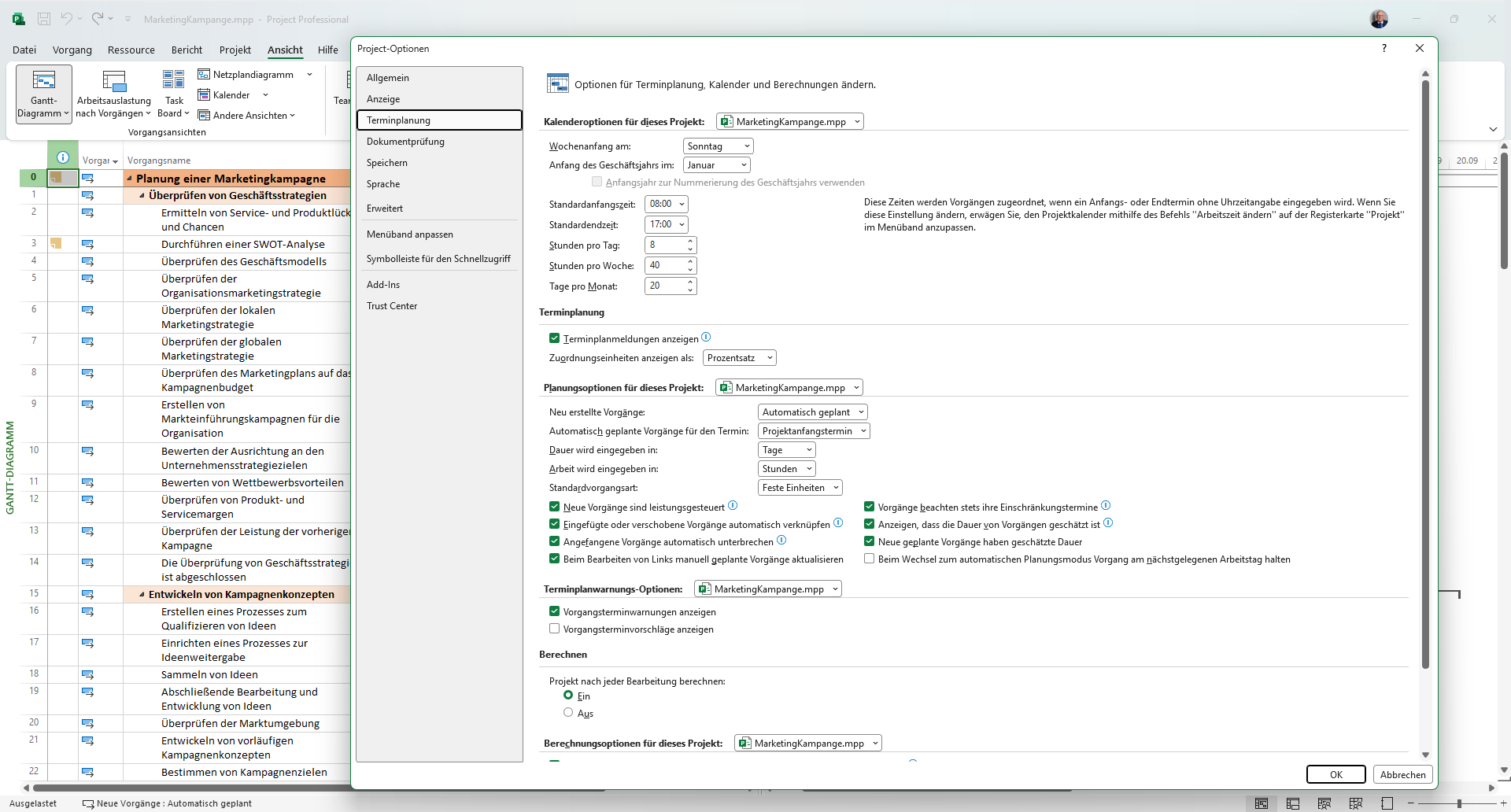
Task: Click the Stunden pro Tag input field
Action: tap(665, 245)
